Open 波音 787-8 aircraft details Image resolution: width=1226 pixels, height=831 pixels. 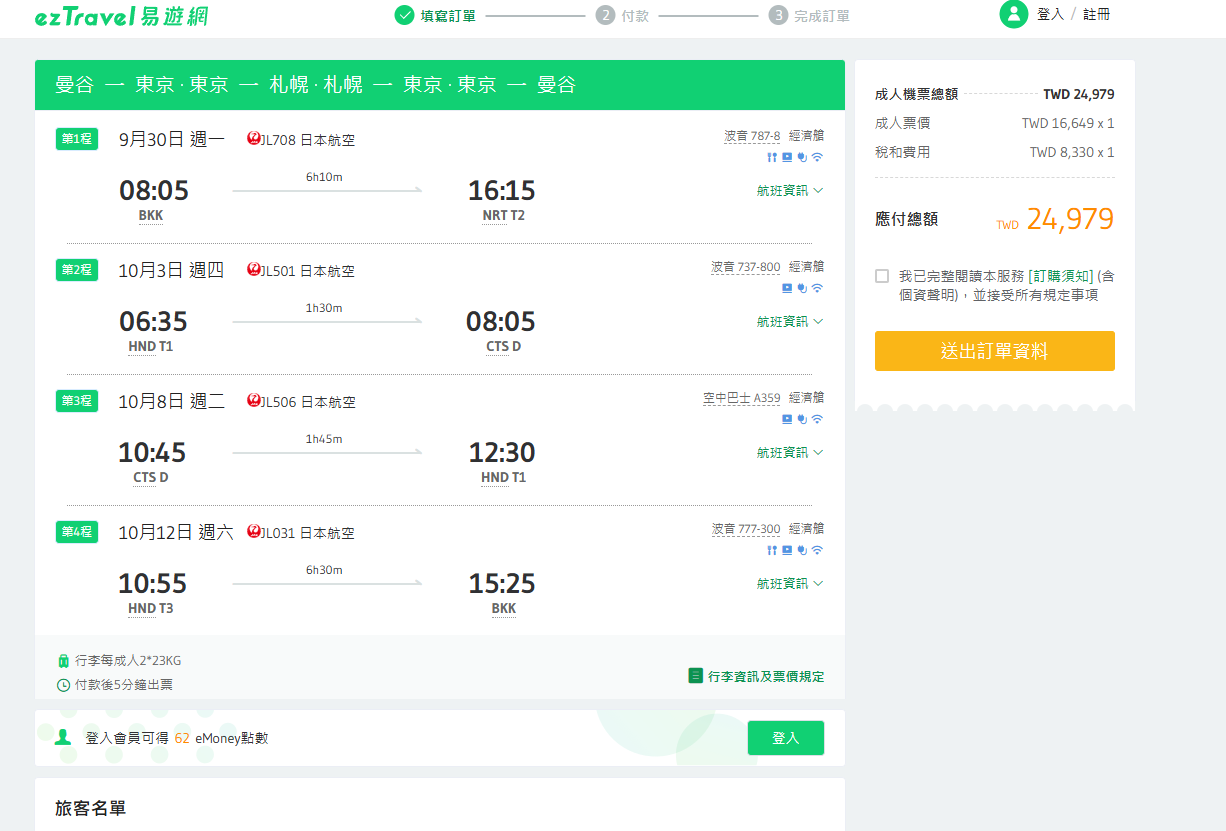(x=752, y=136)
